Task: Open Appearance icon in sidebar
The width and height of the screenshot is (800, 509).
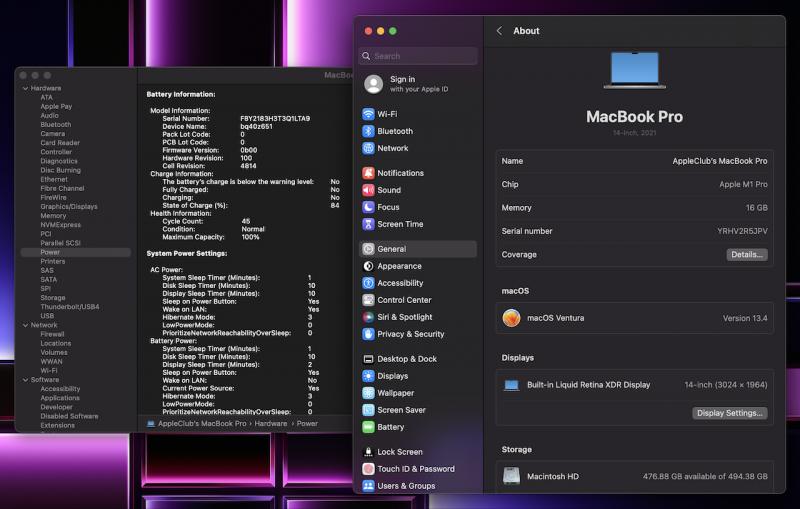Action: (x=368, y=266)
